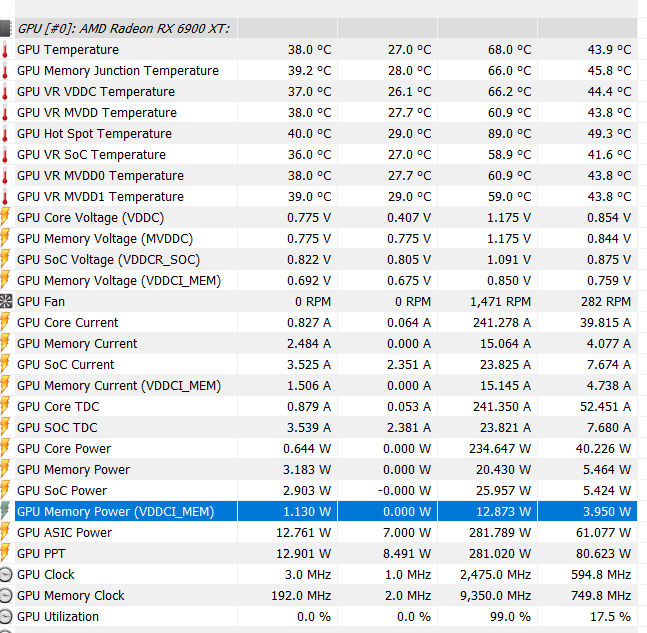Click the 99.0 % utilization maximum value
Image resolution: width=647 pixels, height=633 pixels.
point(510,616)
